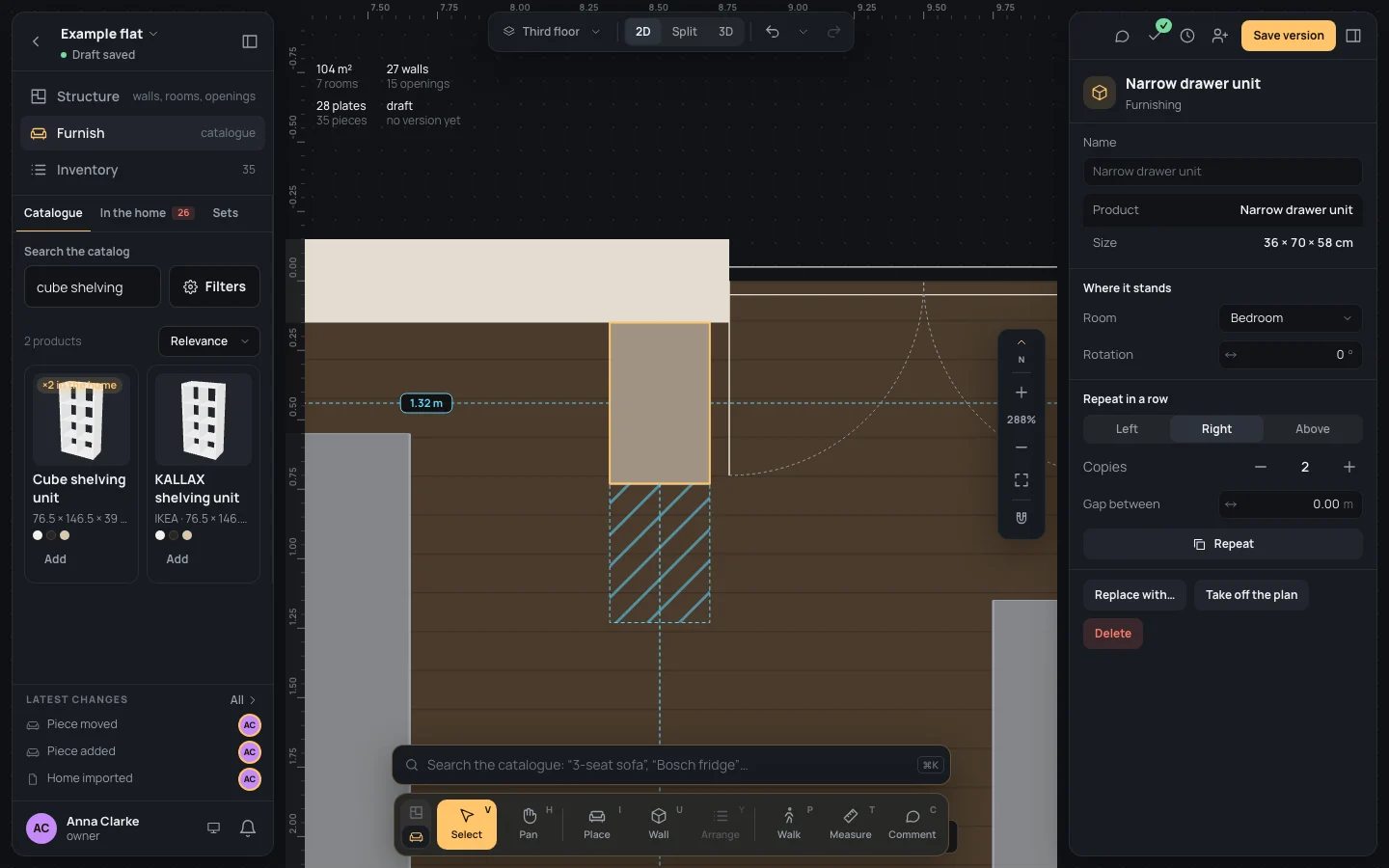The height and width of the screenshot is (868, 1389).
Task: Open the In the home tab
Action: tap(147, 213)
